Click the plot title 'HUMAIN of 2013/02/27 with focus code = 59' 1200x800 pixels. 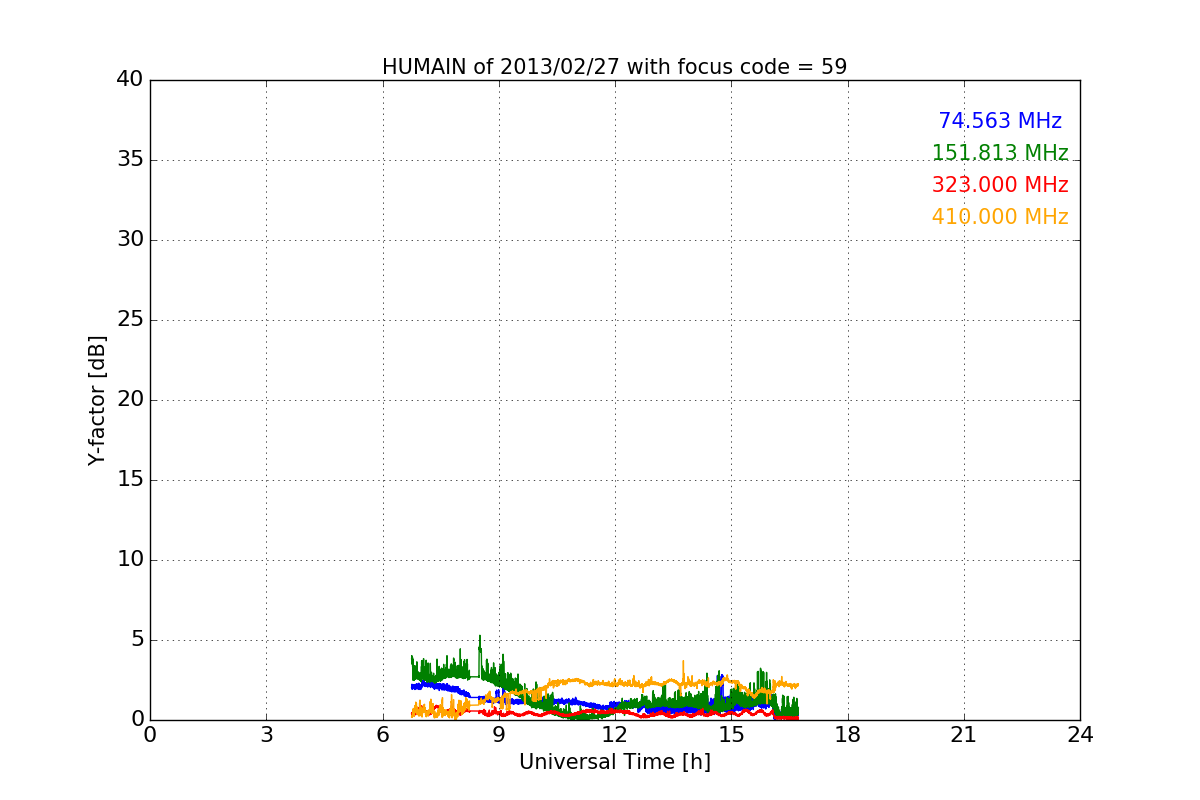[x=614, y=67]
